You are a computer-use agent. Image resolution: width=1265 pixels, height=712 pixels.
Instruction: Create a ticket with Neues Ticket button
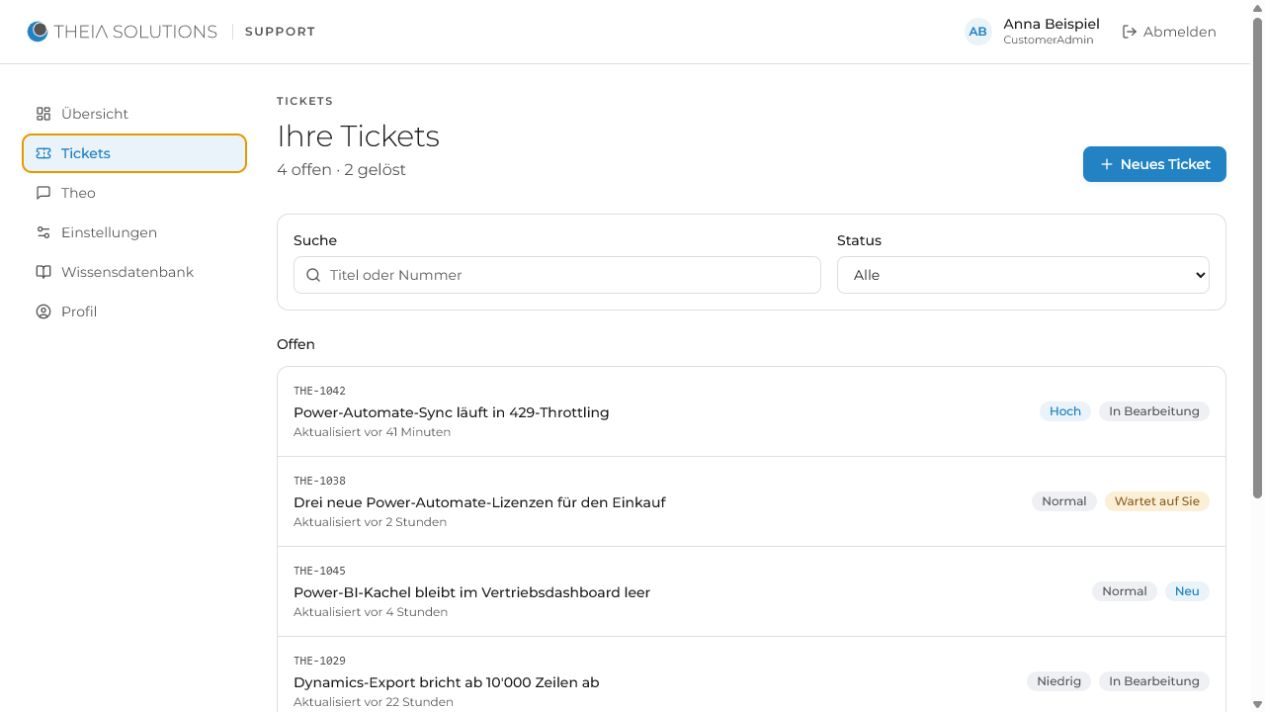click(x=1154, y=164)
